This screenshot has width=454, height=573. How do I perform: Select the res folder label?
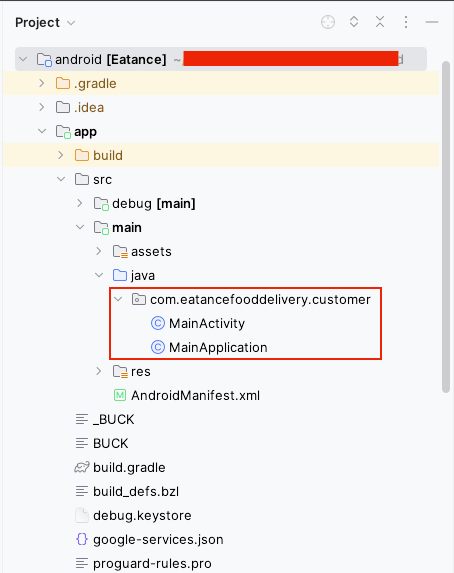click(x=141, y=372)
